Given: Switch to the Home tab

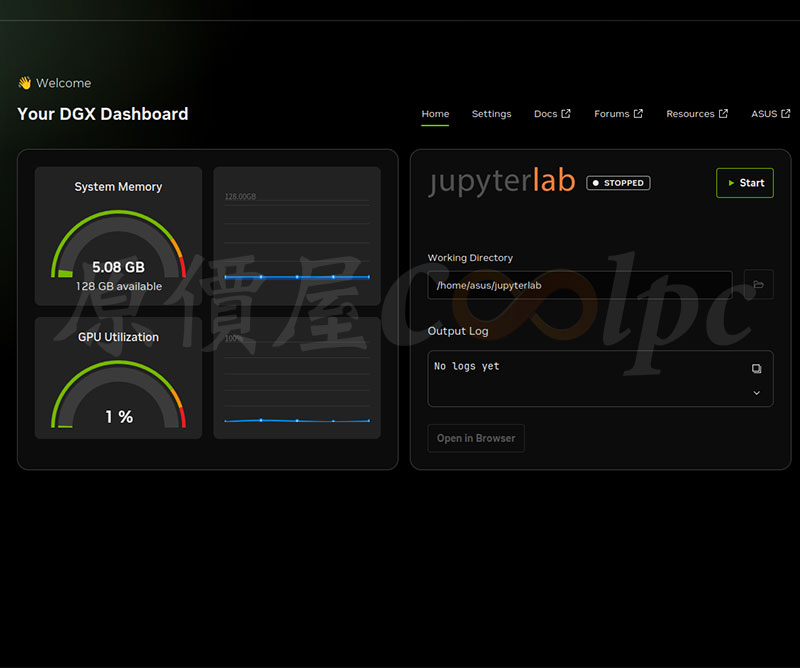Looking at the screenshot, I should pyautogui.click(x=435, y=114).
